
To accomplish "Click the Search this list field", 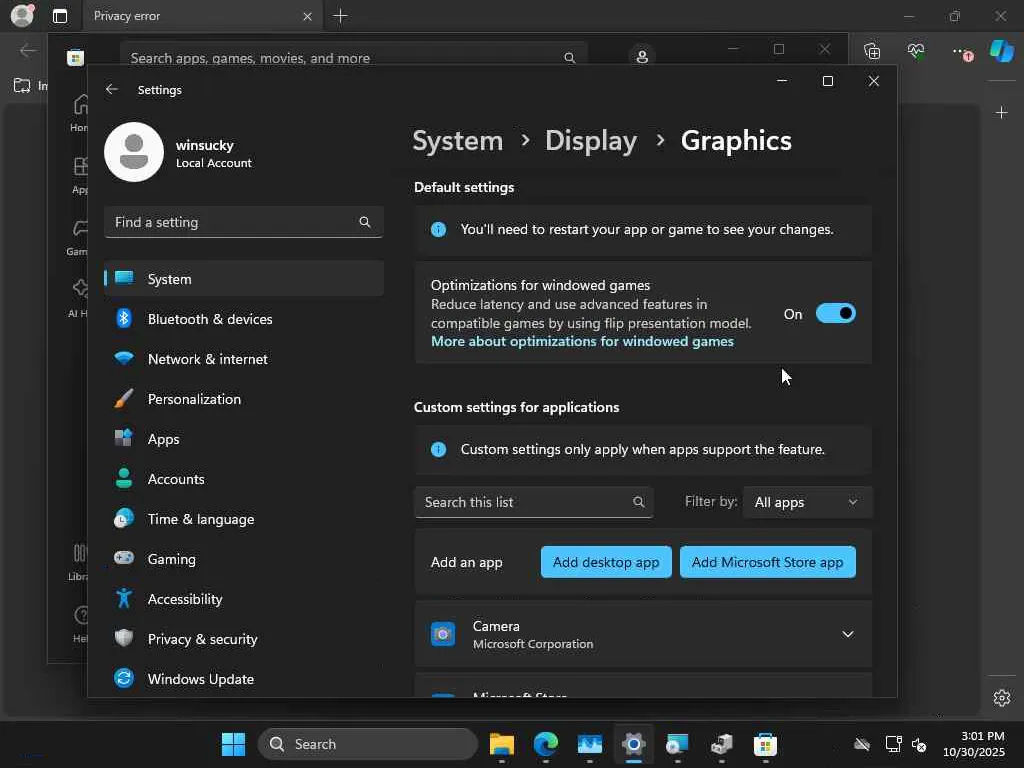I will (525, 502).
